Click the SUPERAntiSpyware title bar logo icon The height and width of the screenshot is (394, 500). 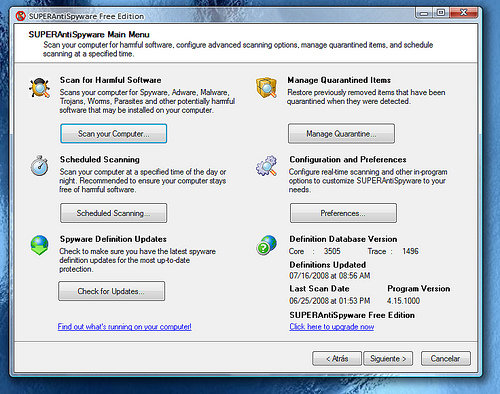point(21,16)
